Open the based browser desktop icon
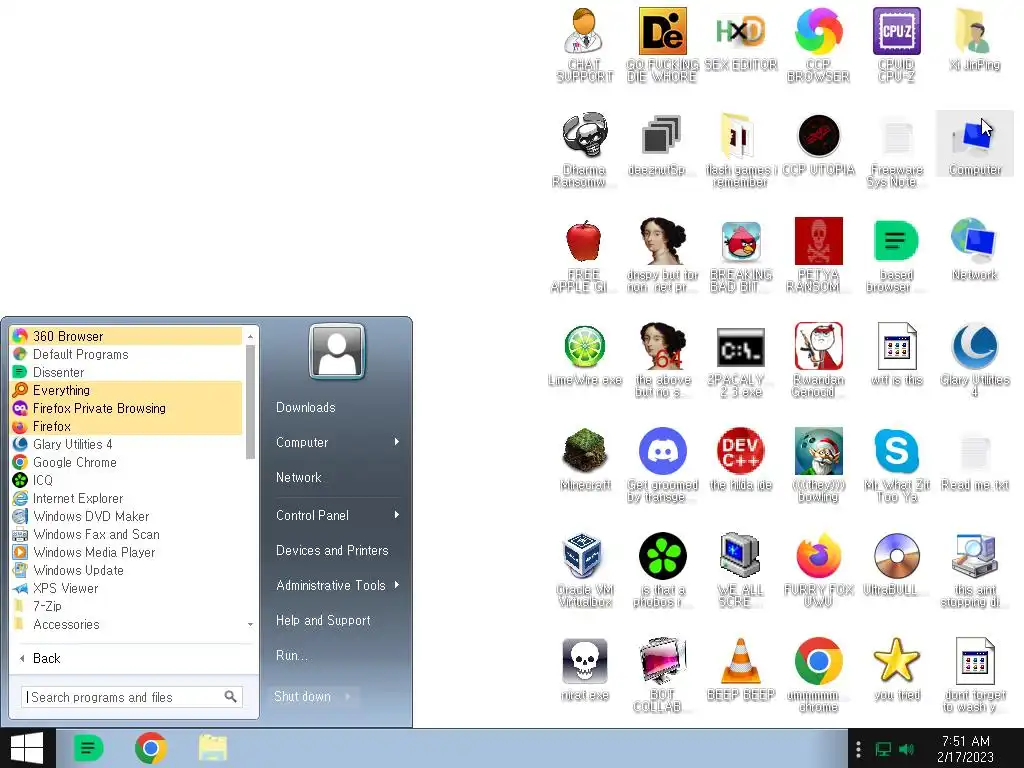The height and width of the screenshot is (768, 1024). (x=897, y=256)
